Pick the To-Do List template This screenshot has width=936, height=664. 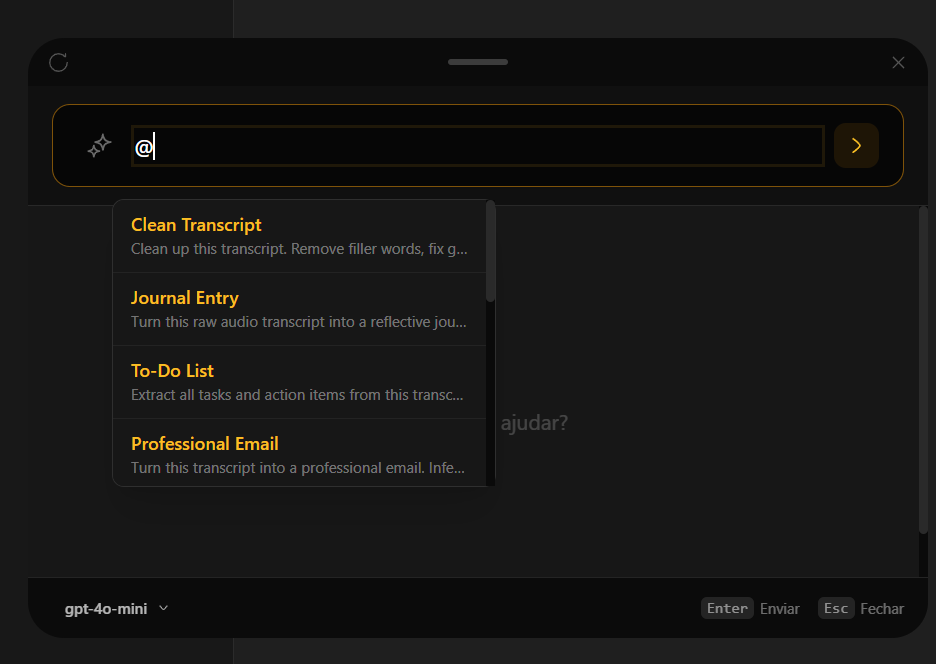point(299,382)
